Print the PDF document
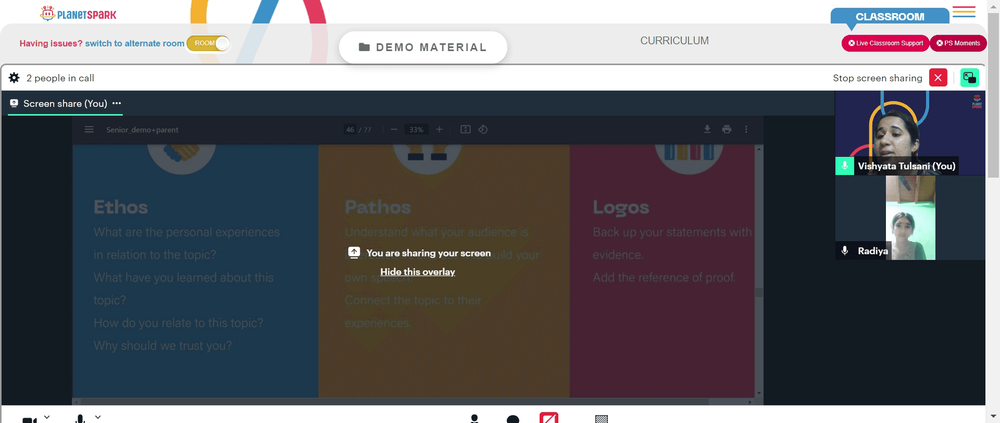Viewport: 1000px width, 423px height. pos(726,130)
